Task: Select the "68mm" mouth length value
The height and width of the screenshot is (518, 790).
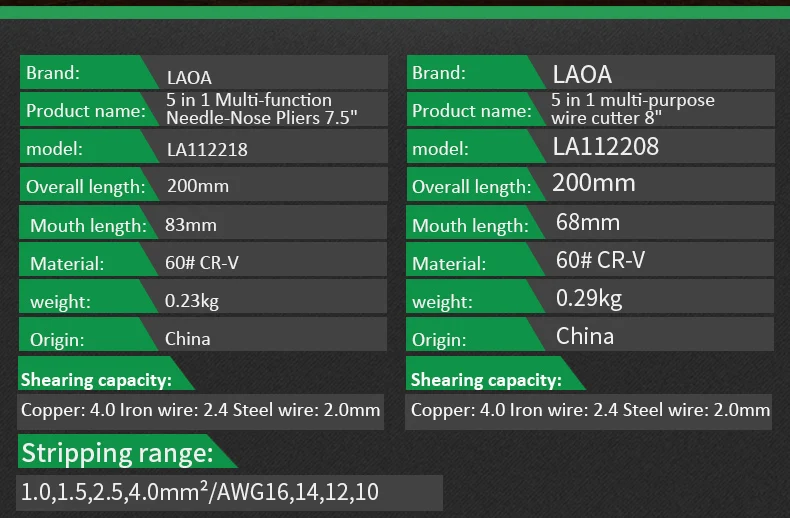Action: click(x=587, y=222)
